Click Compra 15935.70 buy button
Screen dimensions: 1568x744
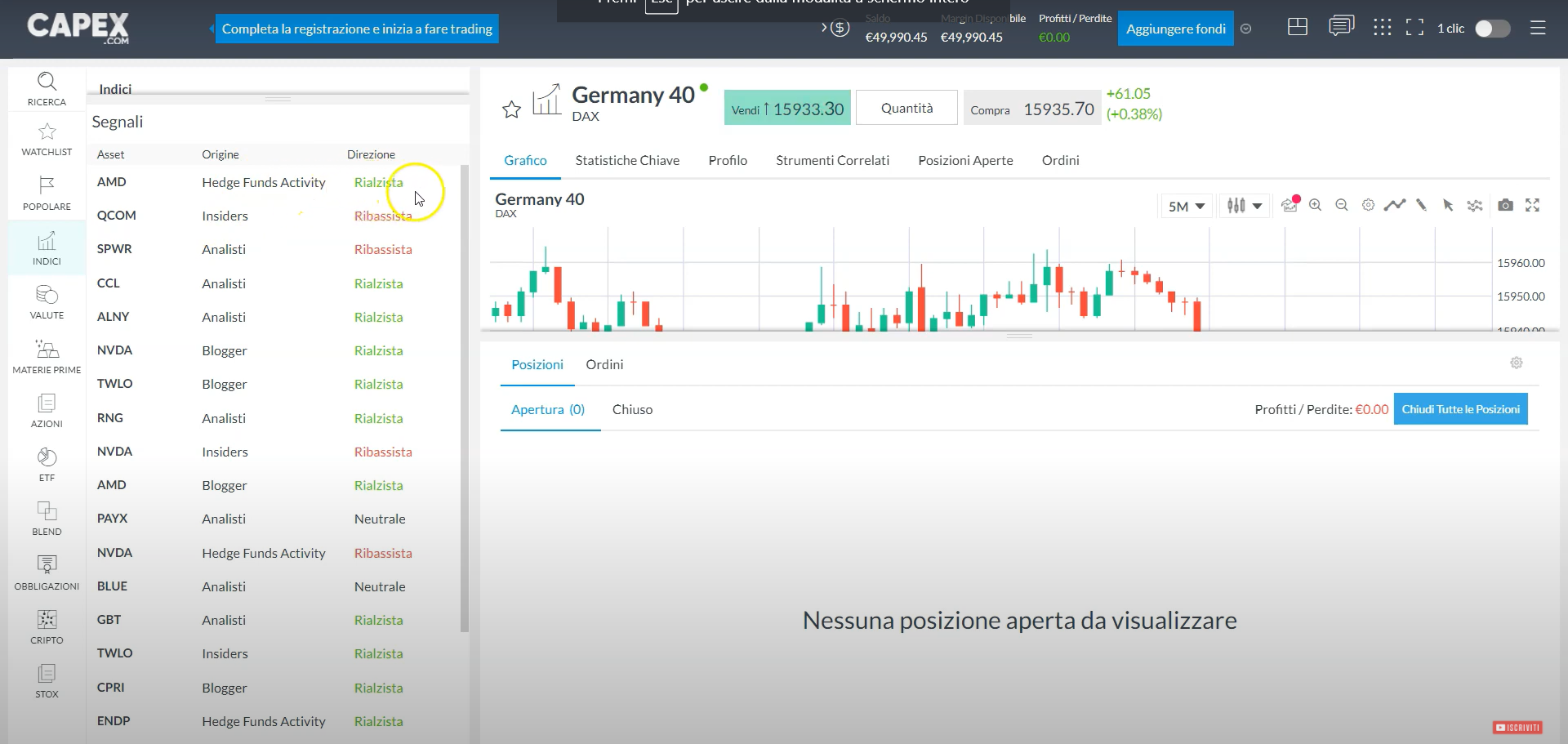pyautogui.click(x=1031, y=108)
